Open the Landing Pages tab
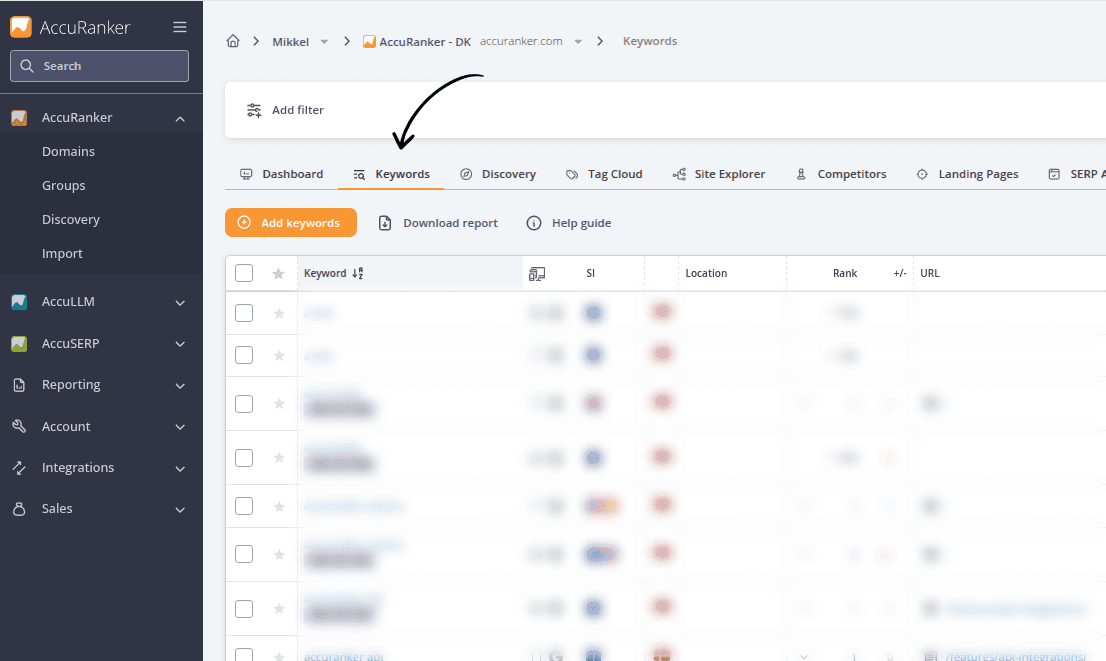Image resolution: width=1106 pixels, height=661 pixels. pyautogui.click(x=967, y=174)
